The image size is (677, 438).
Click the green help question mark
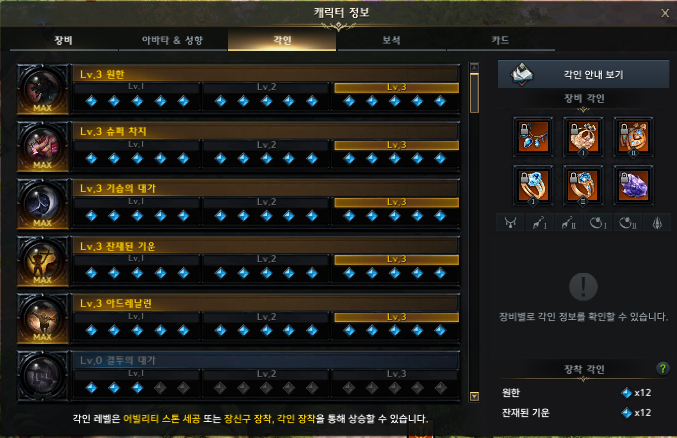pyautogui.click(x=662, y=368)
